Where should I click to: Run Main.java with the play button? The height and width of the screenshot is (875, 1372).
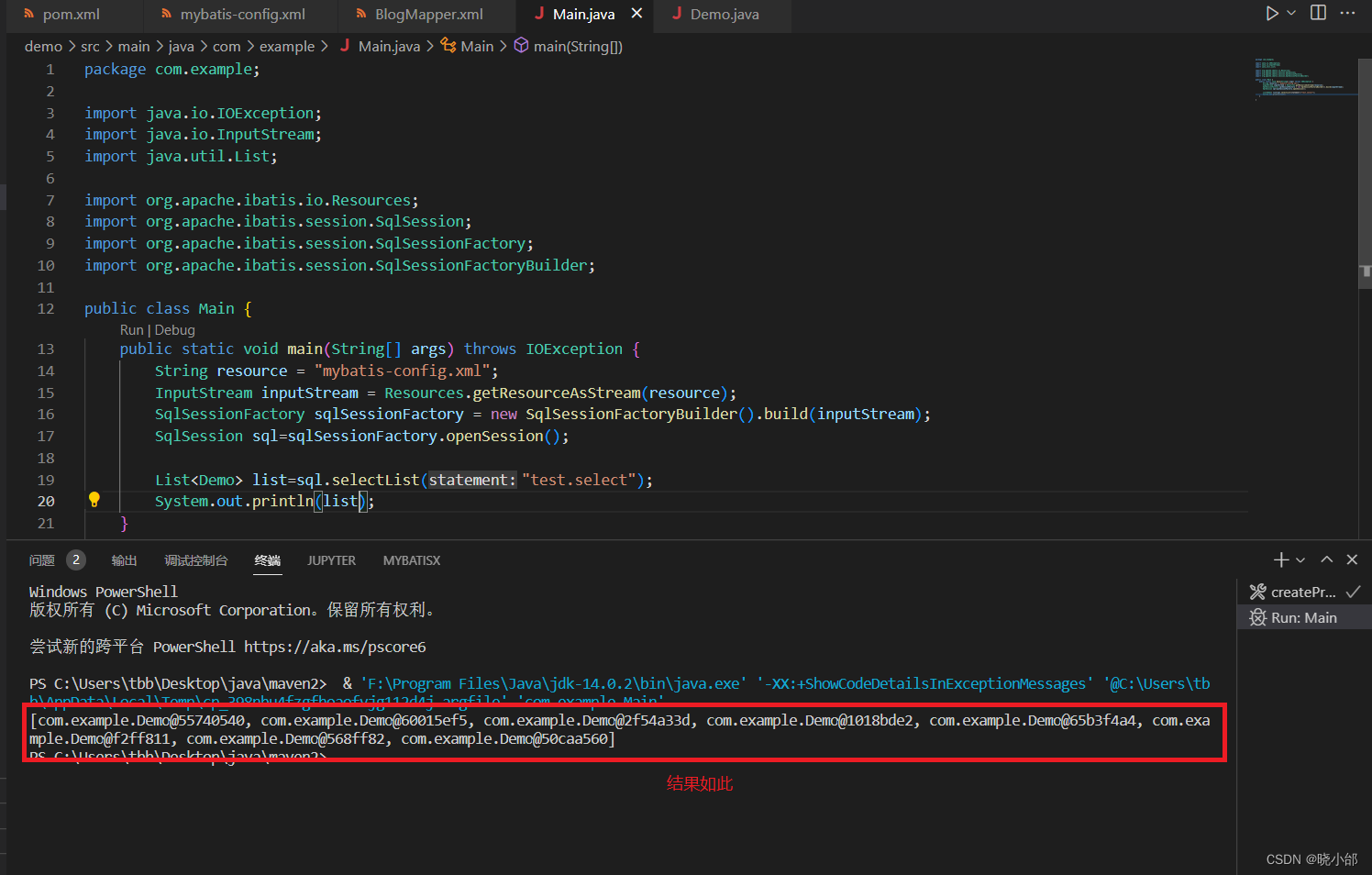[1271, 13]
